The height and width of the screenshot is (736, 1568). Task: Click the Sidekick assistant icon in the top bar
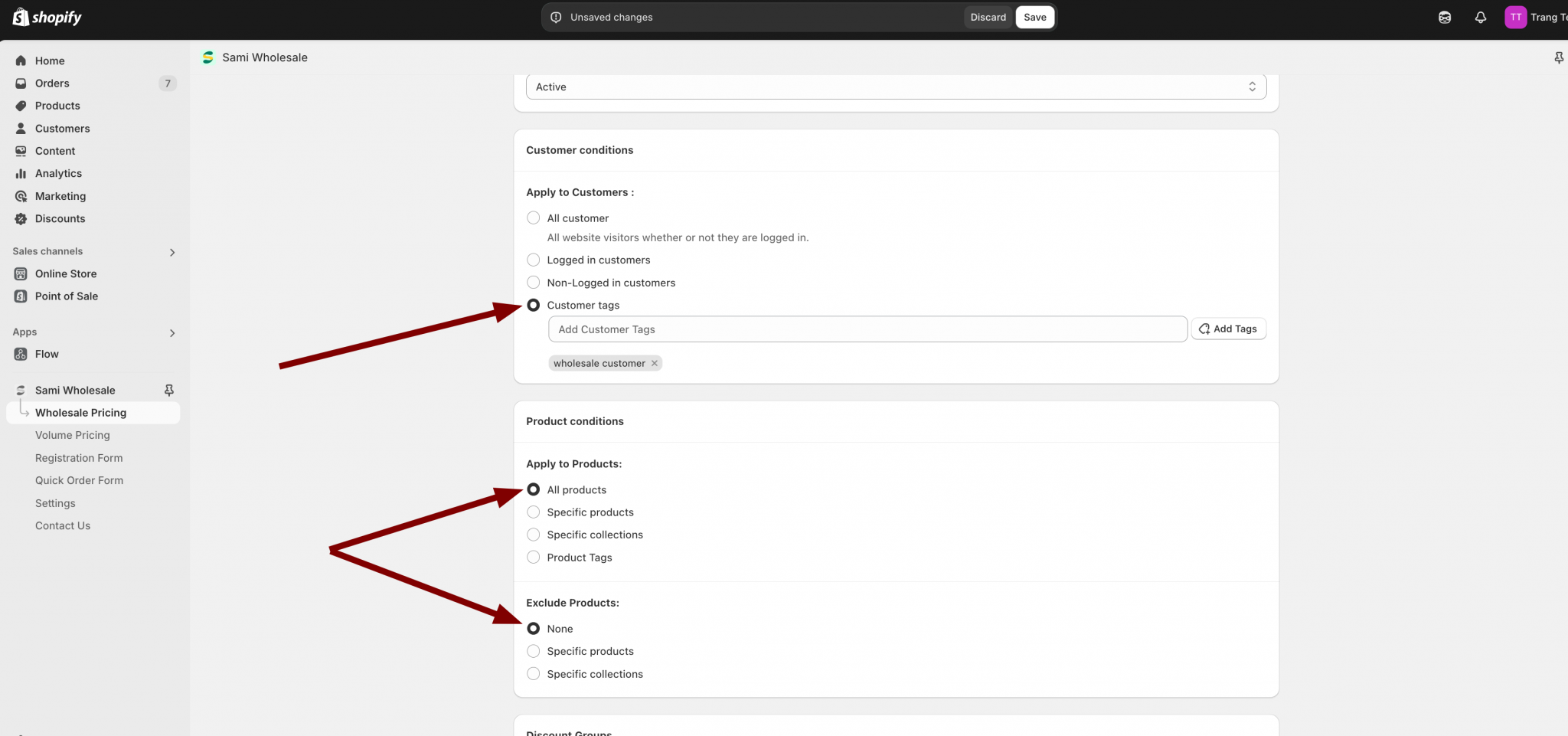point(1444,17)
